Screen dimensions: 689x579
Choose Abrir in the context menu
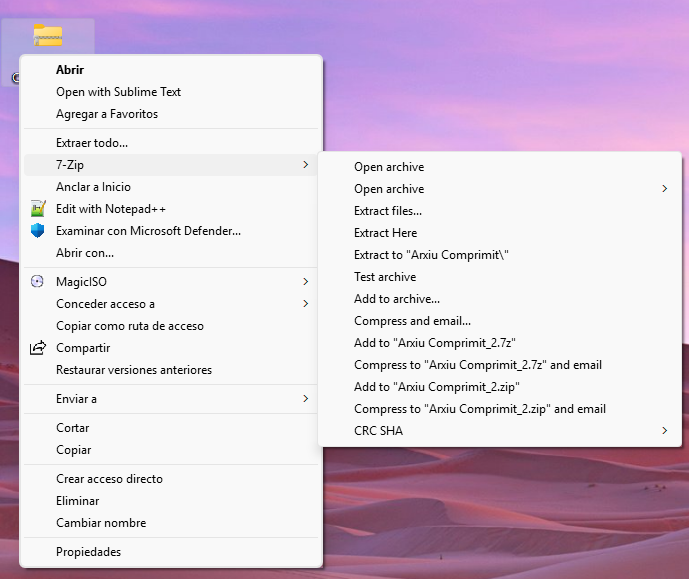pos(170,70)
